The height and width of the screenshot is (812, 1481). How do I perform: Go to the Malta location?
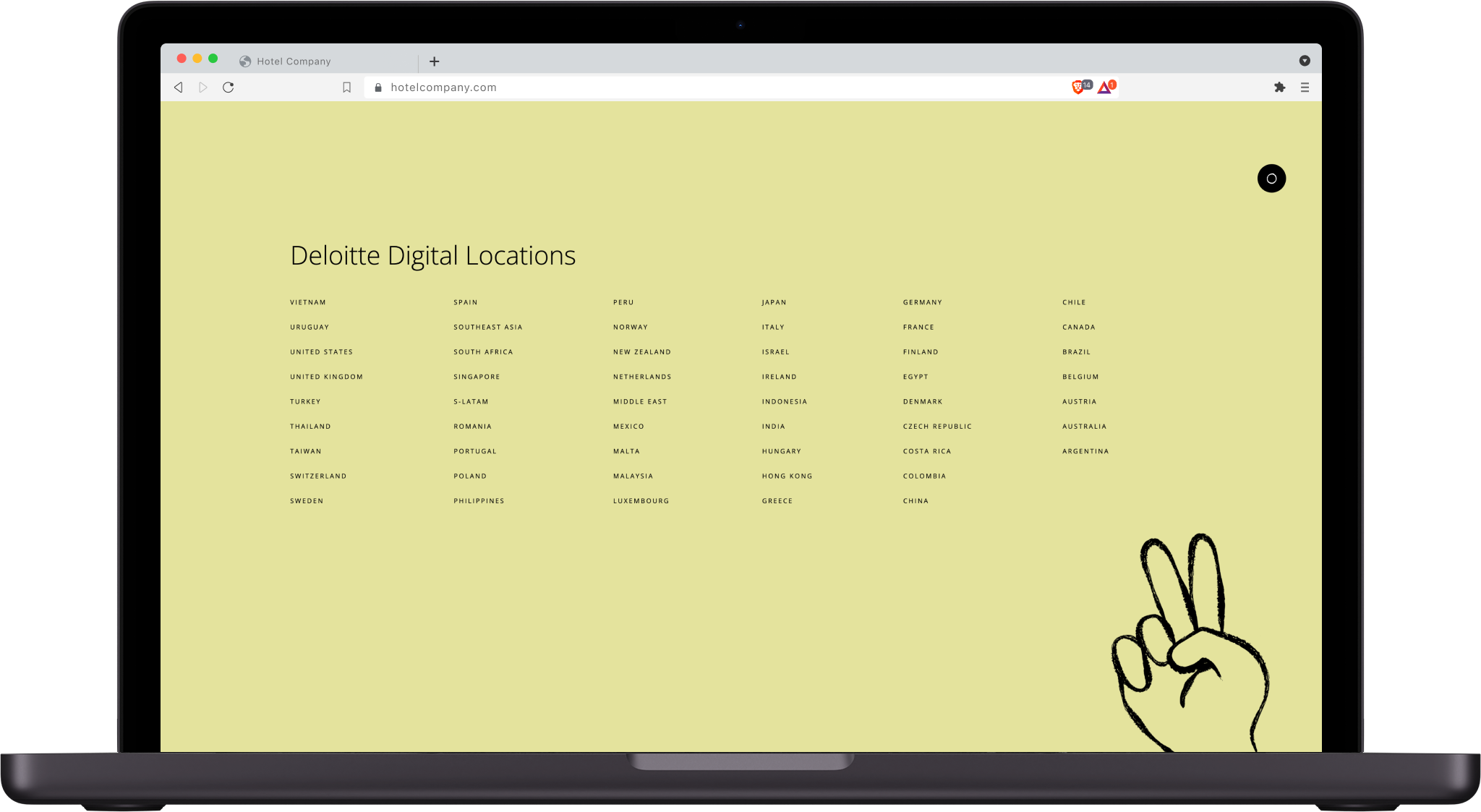[x=626, y=451]
